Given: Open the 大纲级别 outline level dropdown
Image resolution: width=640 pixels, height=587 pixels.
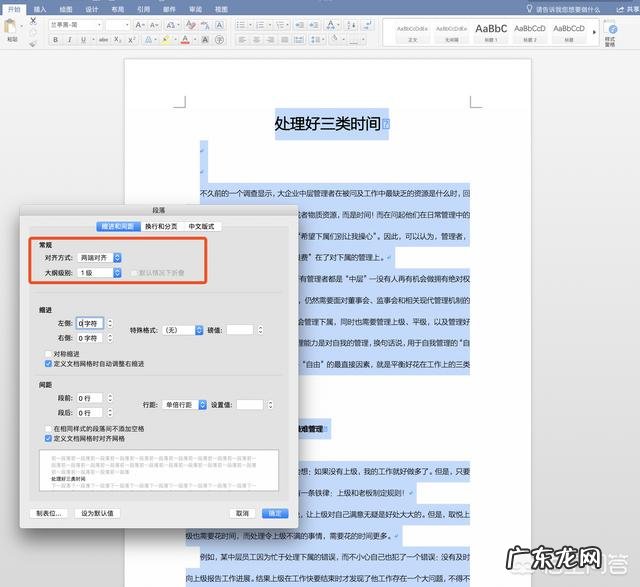Looking at the screenshot, I should (x=100, y=273).
